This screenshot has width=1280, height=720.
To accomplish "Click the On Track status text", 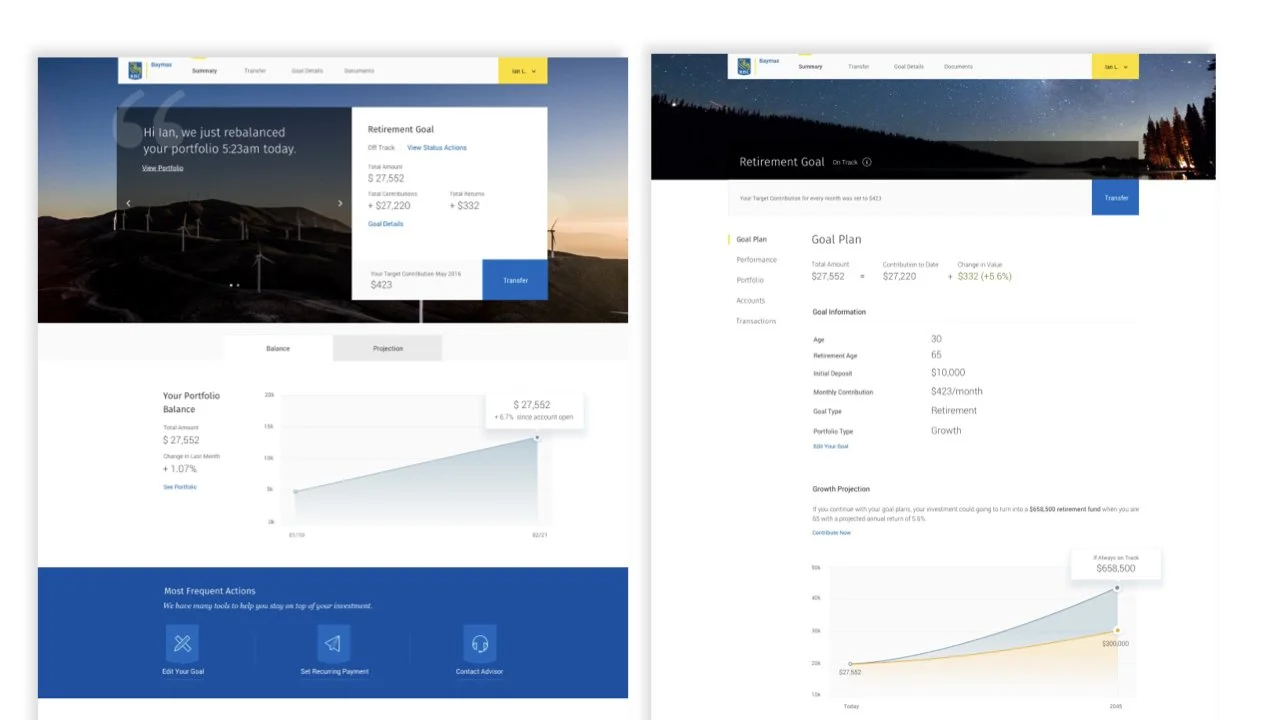I will click(x=845, y=162).
